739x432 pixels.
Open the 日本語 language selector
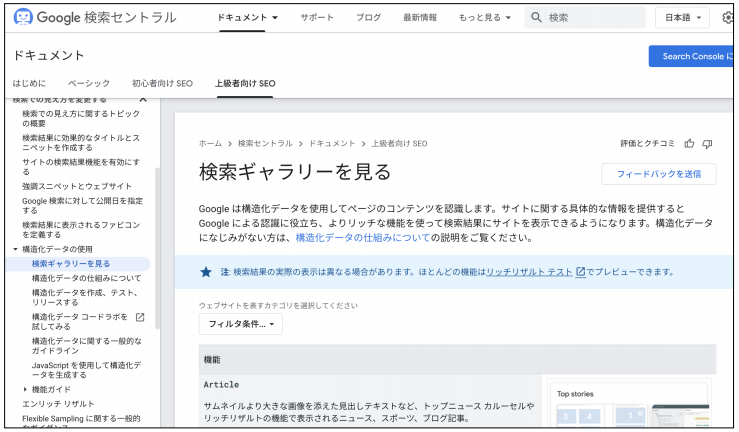pos(682,18)
